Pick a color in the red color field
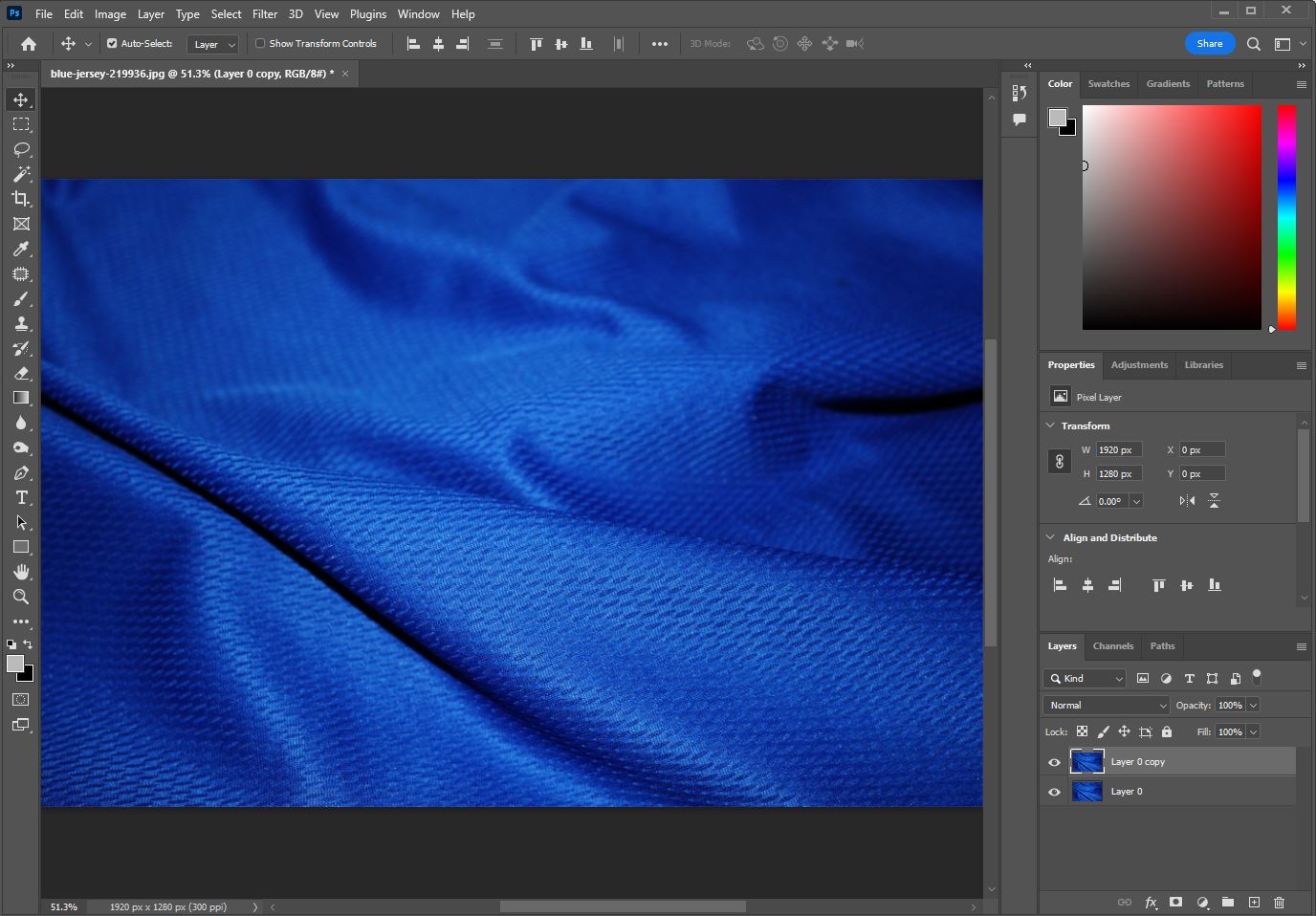1316x916 pixels. [1172, 218]
